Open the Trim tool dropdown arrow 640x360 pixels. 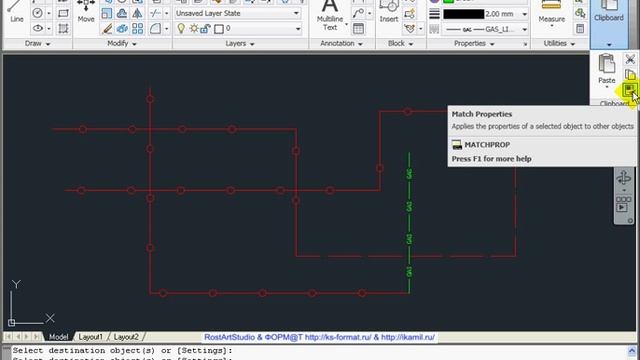pyautogui.click(x=166, y=13)
